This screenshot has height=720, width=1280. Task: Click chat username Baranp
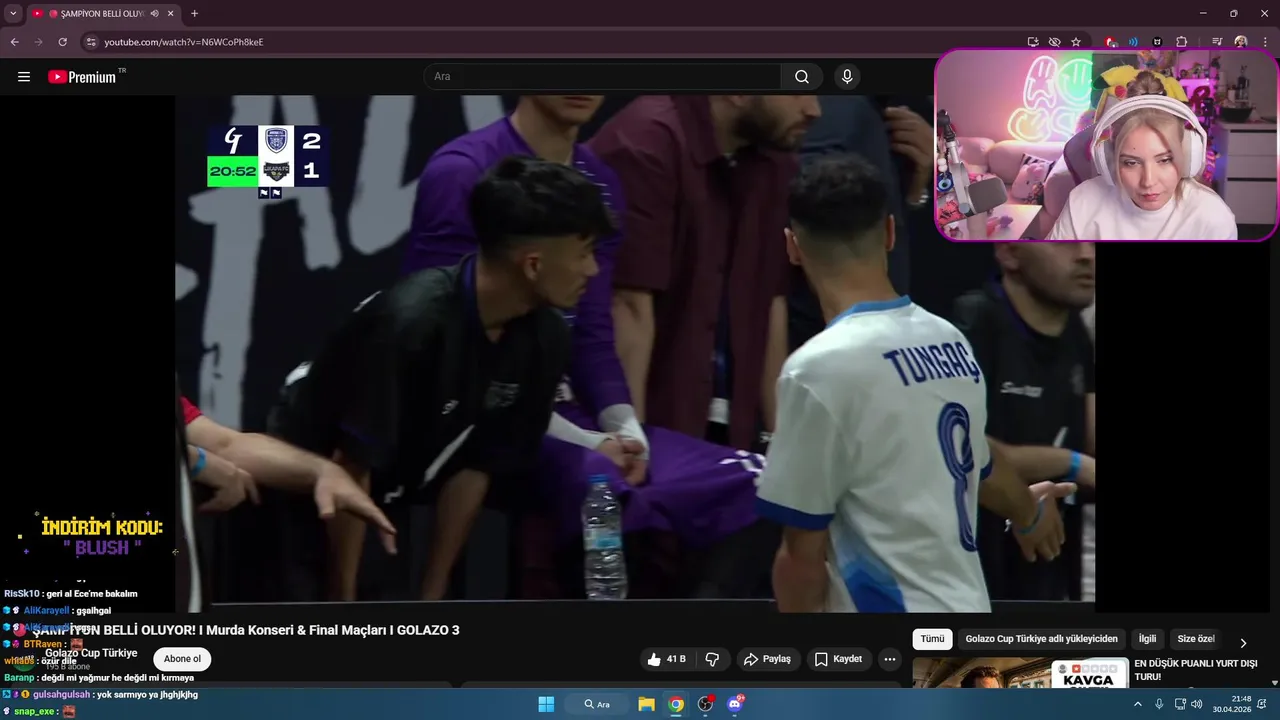tap(19, 677)
